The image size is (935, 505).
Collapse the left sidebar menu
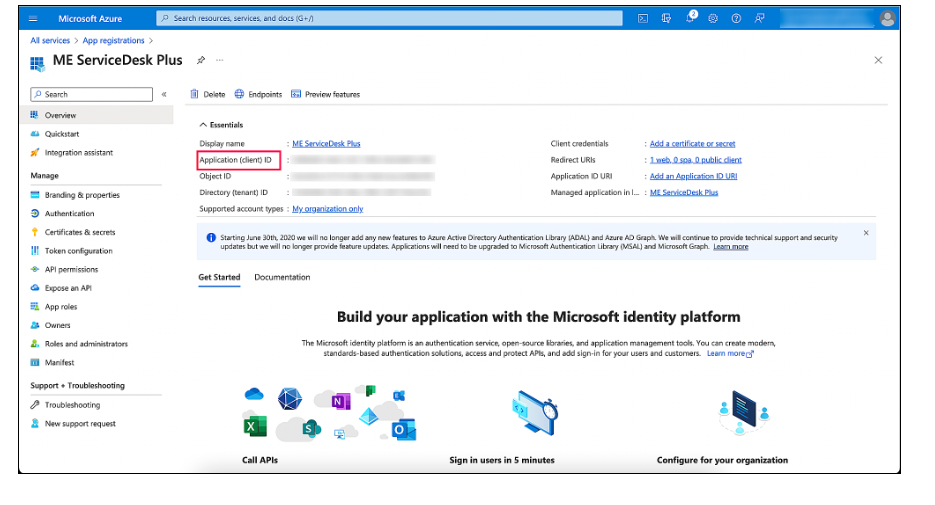tap(164, 94)
